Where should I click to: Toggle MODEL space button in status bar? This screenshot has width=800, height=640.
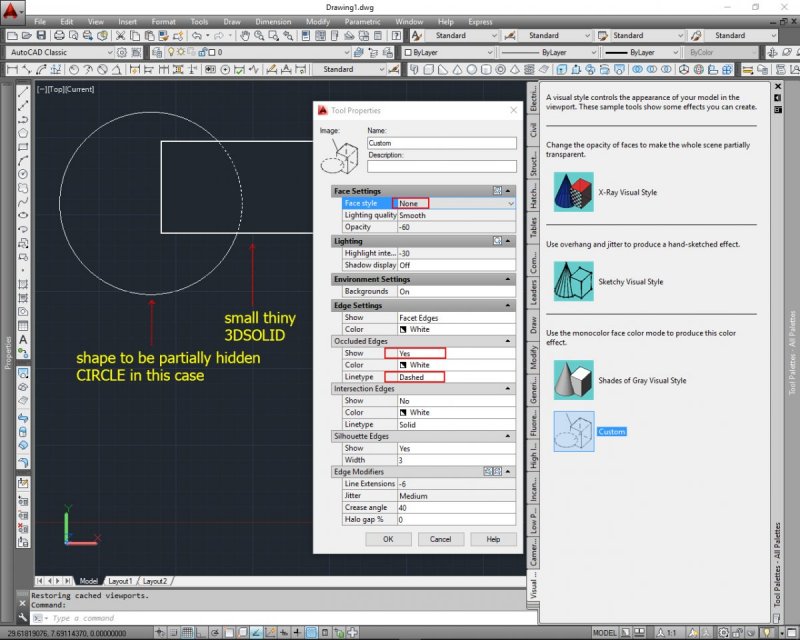click(x=604, y=633)
